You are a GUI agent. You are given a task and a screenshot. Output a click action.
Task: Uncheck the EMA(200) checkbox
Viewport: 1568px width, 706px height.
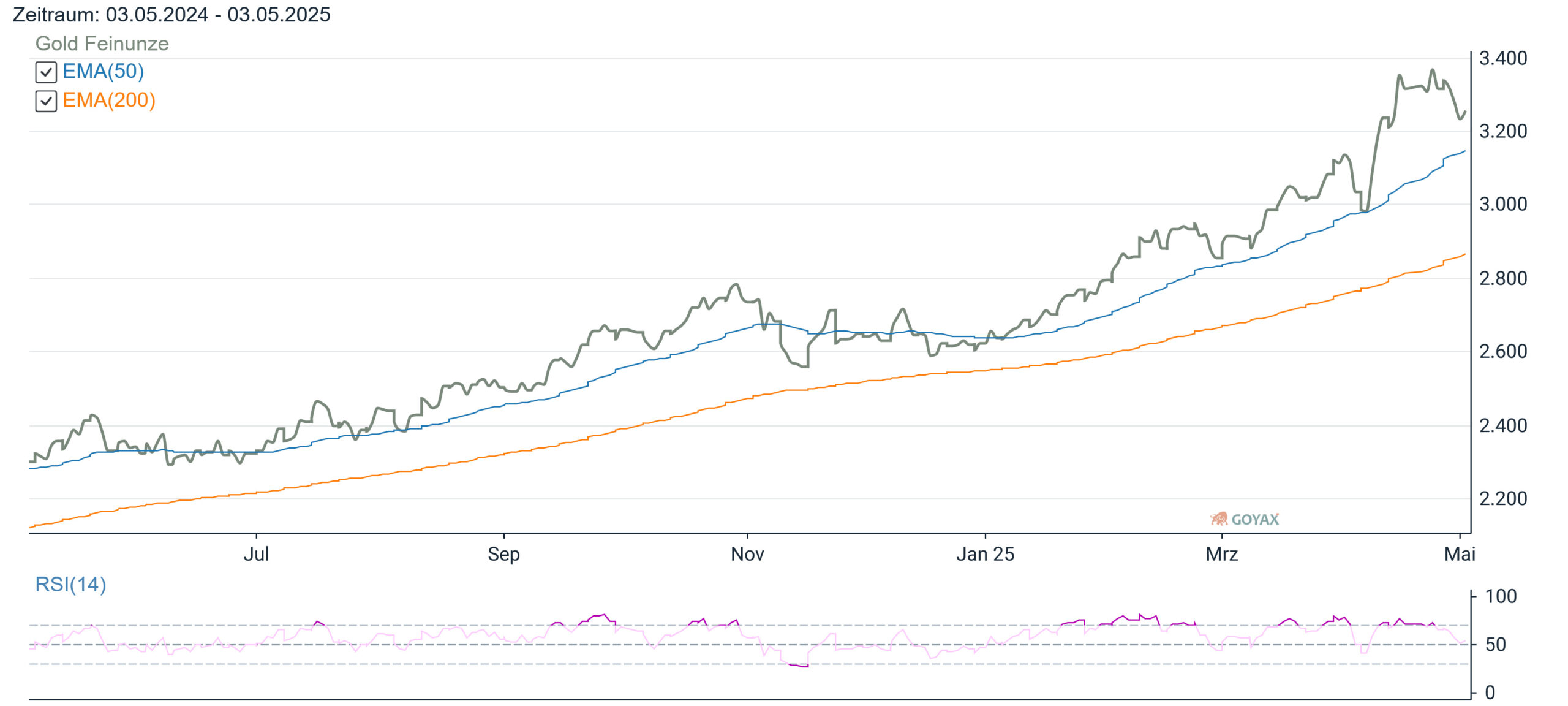[x=46, y=101]
